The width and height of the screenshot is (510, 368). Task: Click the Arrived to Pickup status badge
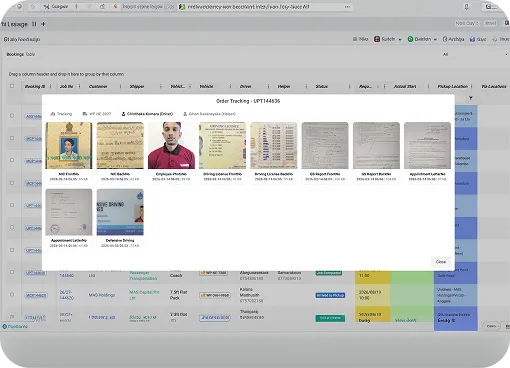(330, 295)
